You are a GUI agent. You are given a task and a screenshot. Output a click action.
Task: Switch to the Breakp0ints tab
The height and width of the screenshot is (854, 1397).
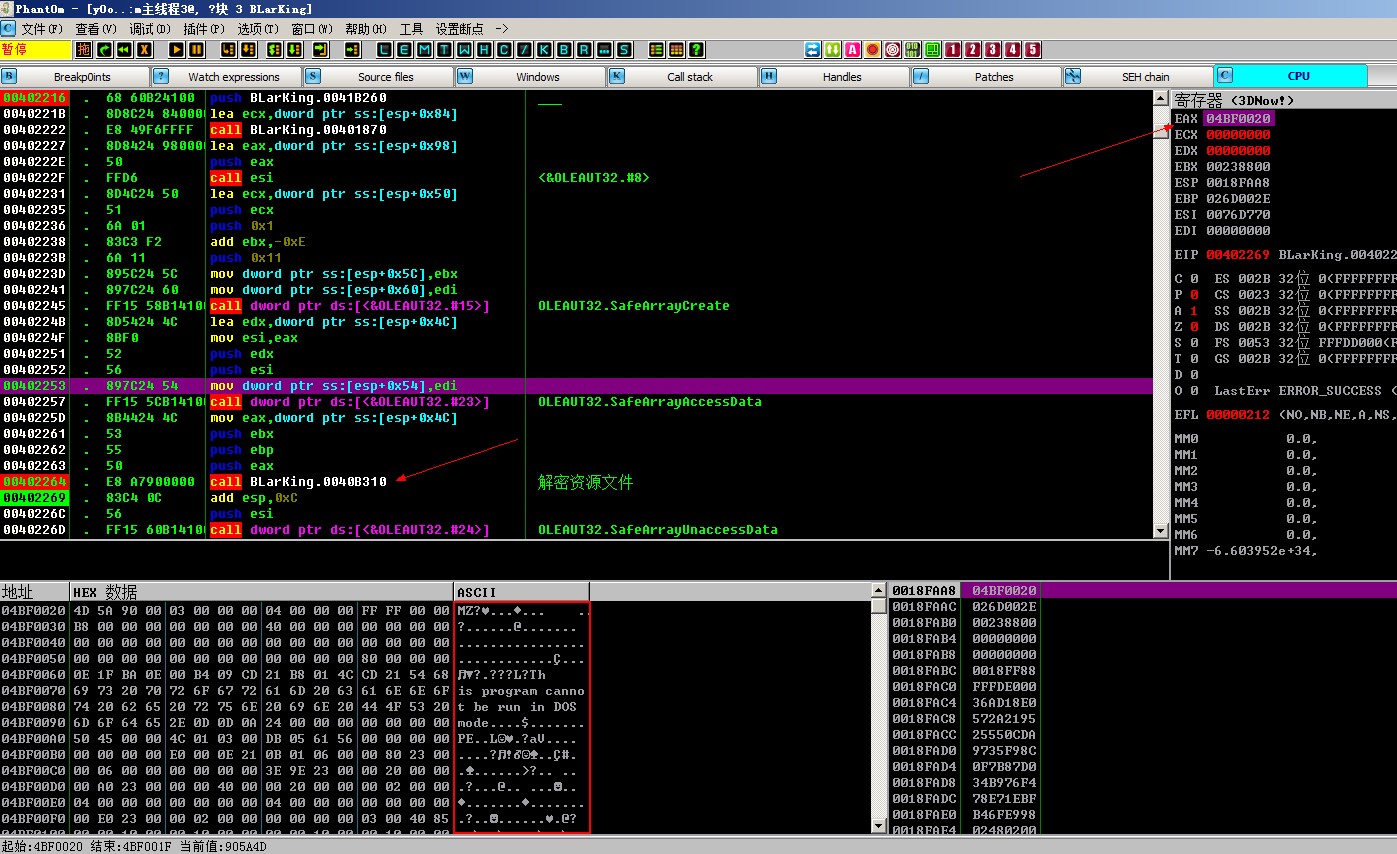[x=75, y=77]
